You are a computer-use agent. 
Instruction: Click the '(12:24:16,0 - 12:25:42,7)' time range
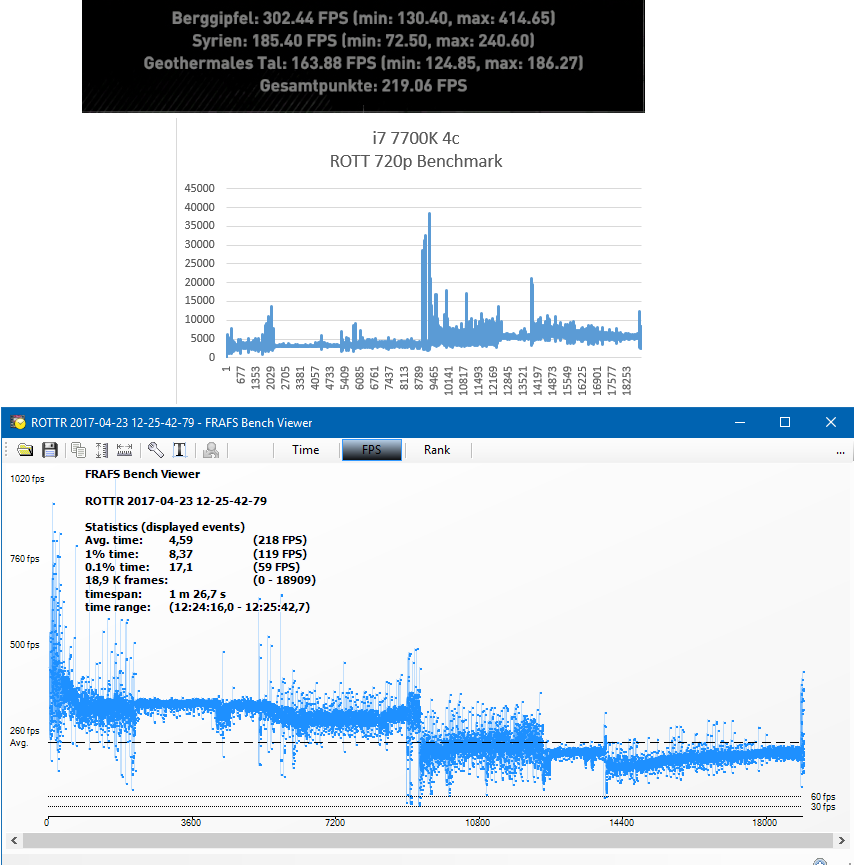click(x=239, y=607)
